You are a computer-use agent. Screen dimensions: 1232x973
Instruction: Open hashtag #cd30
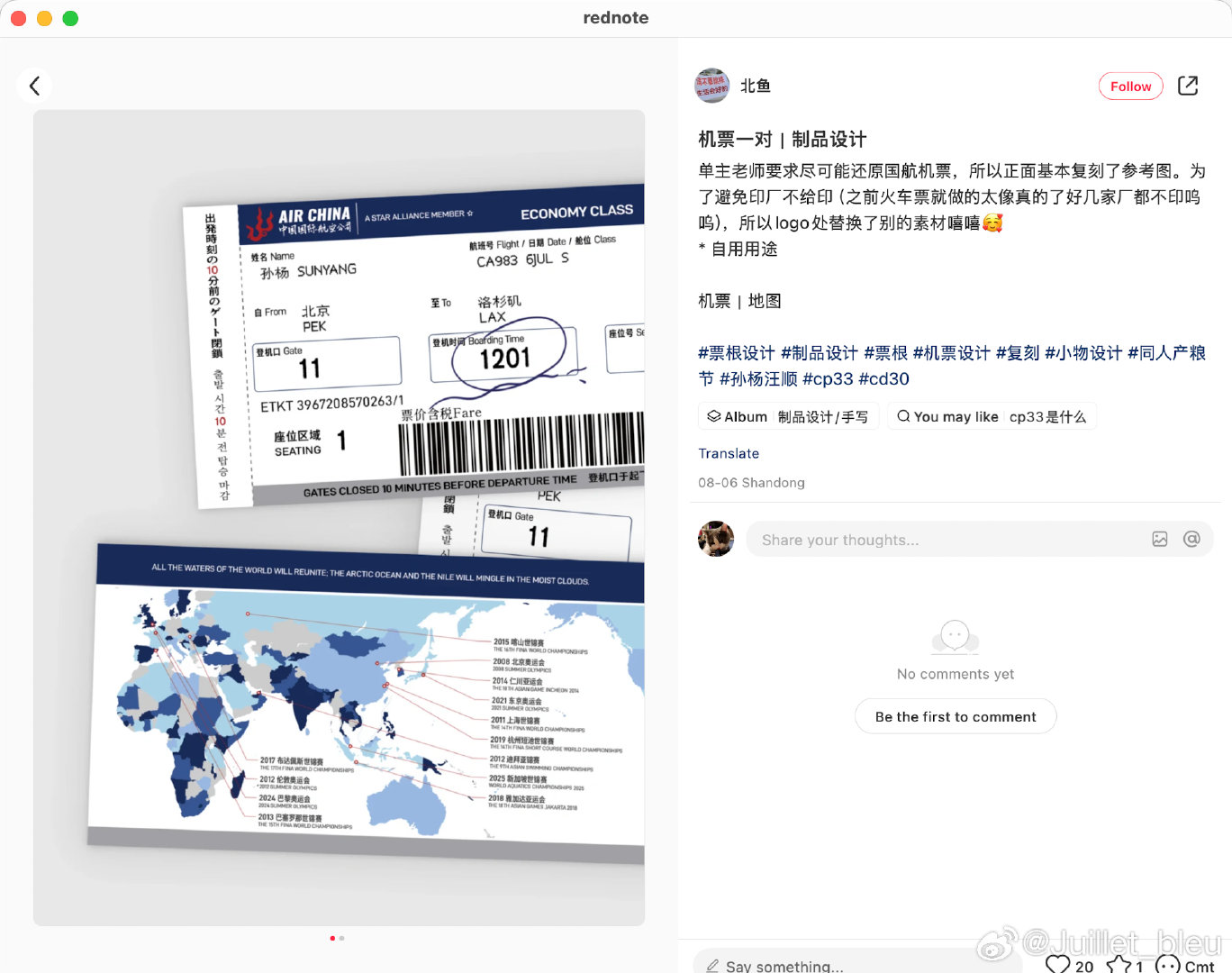click(x=884, y=379)
